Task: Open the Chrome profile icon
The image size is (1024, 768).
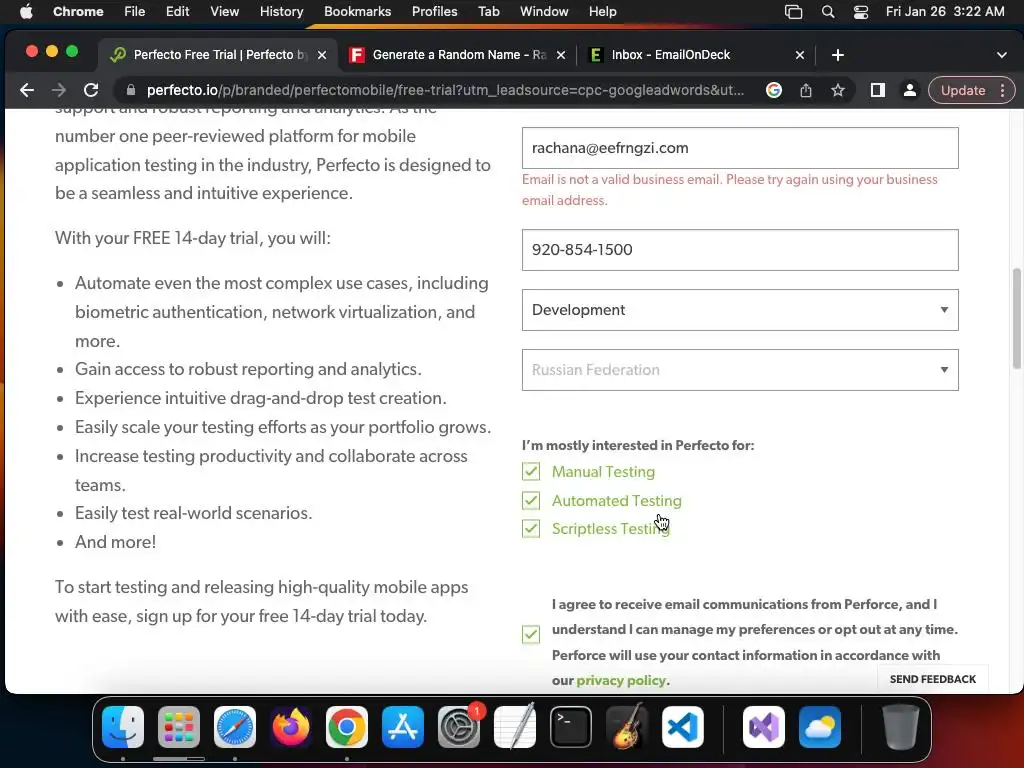Action: pyautogui.click(x=909, y=90)
